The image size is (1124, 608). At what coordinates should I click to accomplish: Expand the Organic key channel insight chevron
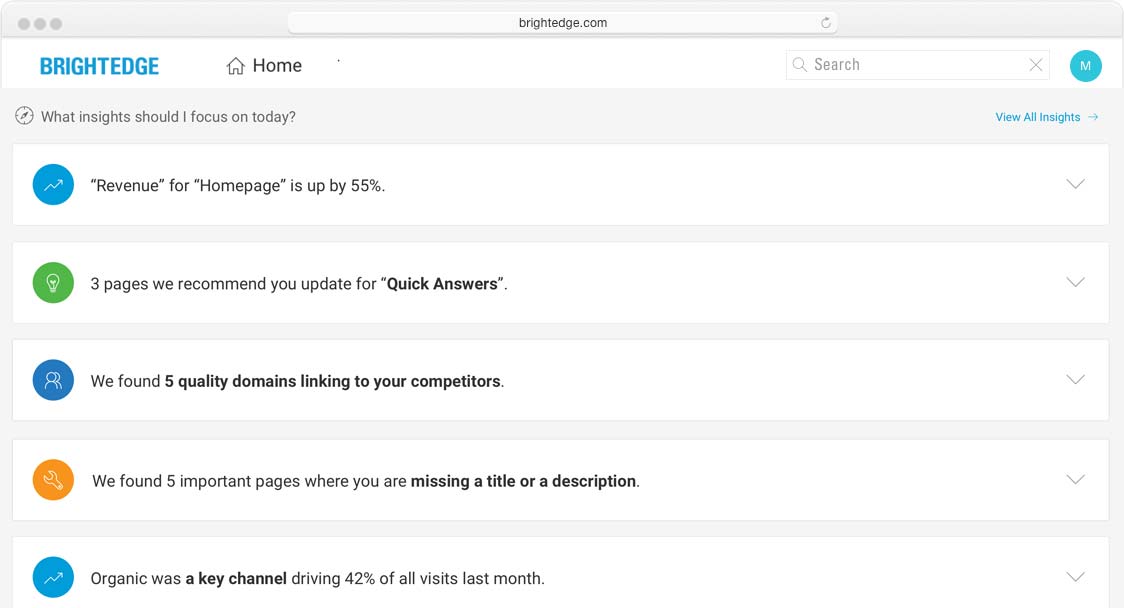tap(1075, 577)
